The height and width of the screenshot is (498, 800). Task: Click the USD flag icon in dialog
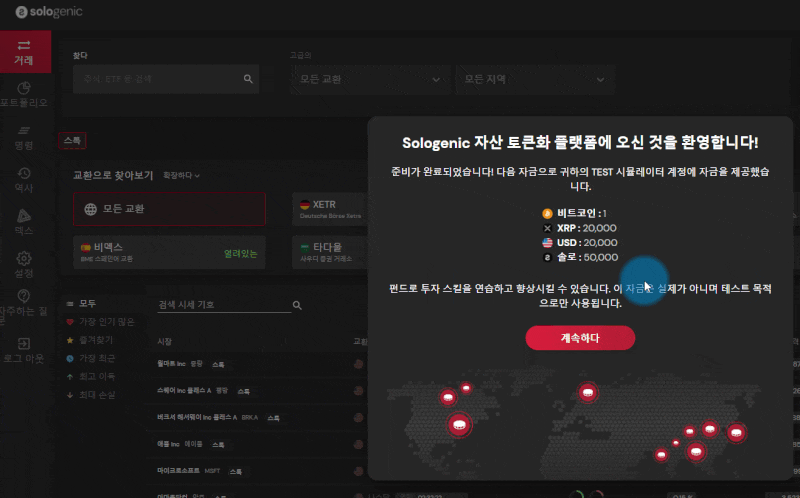(547, 242)
